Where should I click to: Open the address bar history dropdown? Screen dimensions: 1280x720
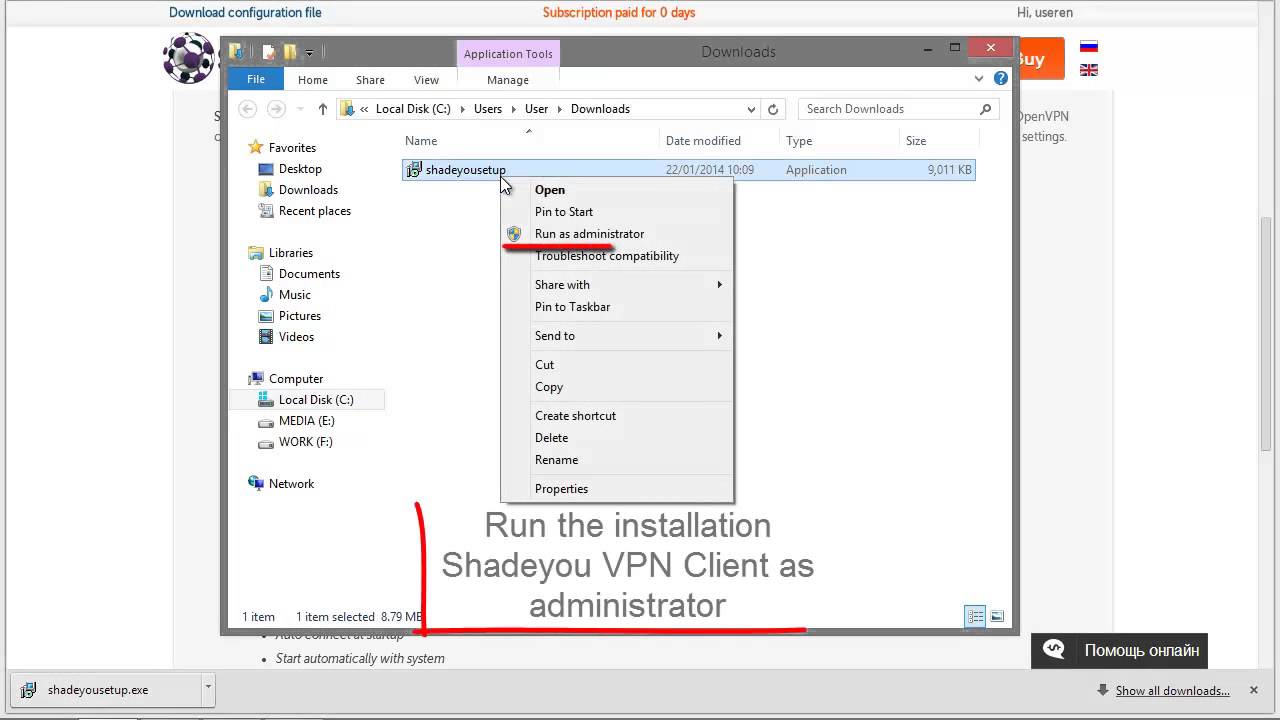tap(751, 109)
